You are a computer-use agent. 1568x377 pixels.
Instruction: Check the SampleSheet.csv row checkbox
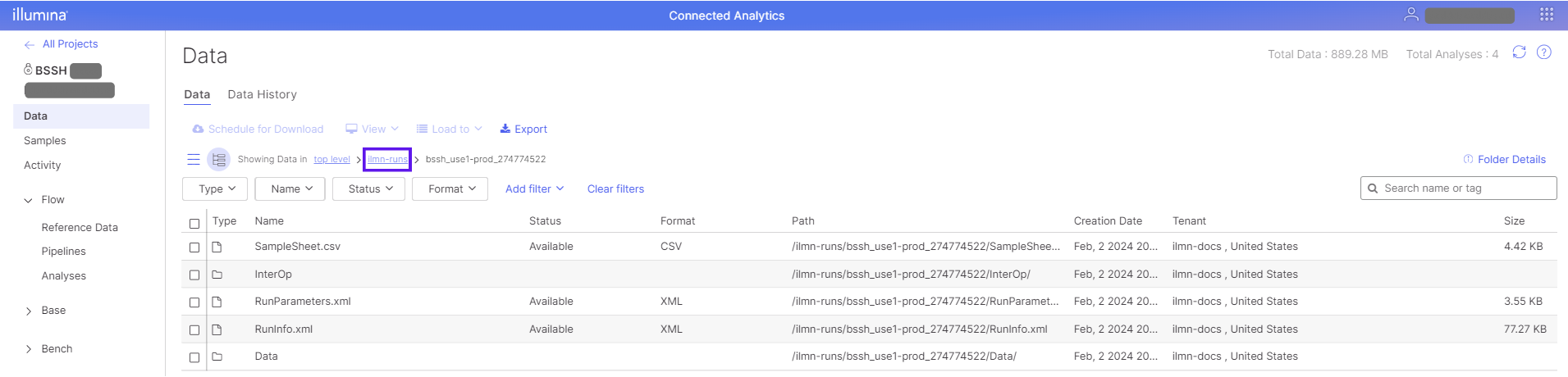[x=194, y=247]
